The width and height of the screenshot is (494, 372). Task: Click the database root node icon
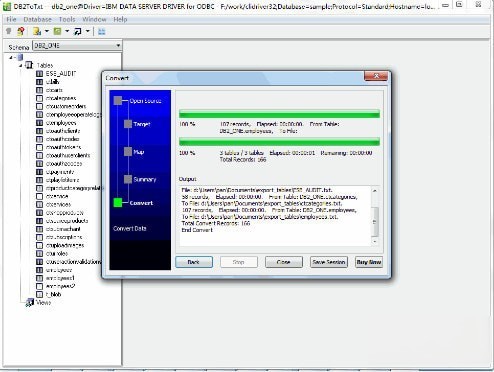pos(20,57)
